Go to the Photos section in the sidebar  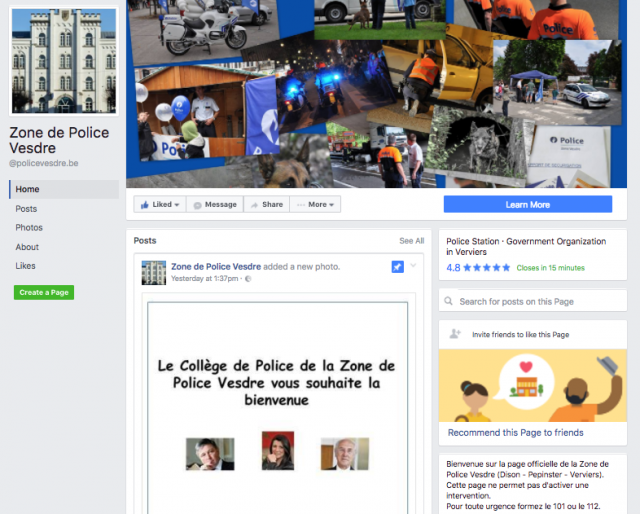[x=29, y=228]
